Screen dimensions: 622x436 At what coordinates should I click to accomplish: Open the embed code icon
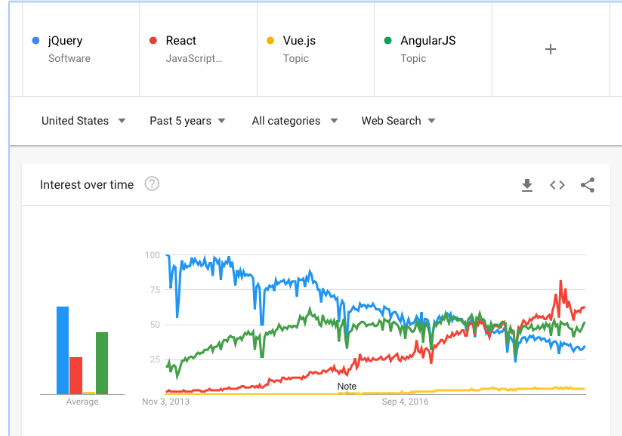coord(558,185)
